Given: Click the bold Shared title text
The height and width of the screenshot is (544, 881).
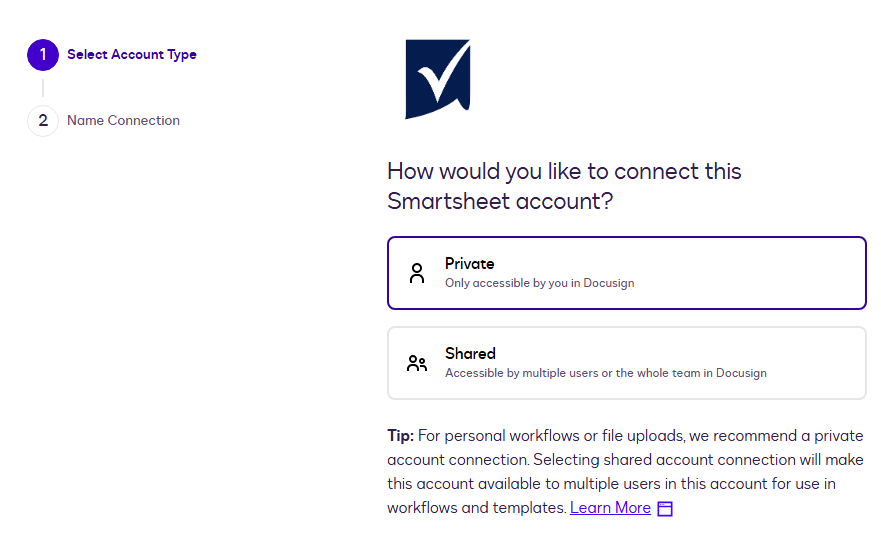Looking at the screenshot, I should [470, 354].
